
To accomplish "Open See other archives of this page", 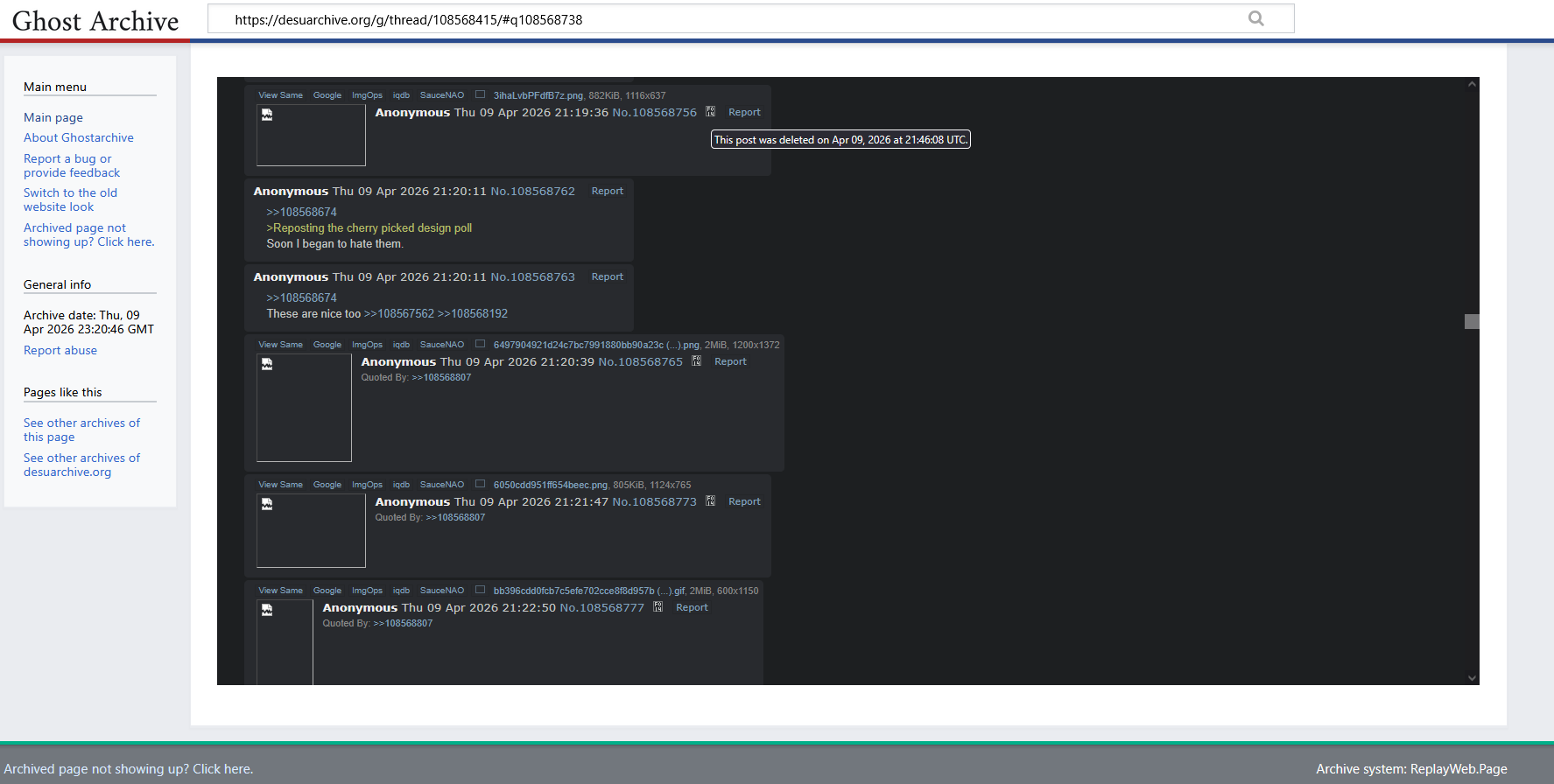I will pos(81,430).
